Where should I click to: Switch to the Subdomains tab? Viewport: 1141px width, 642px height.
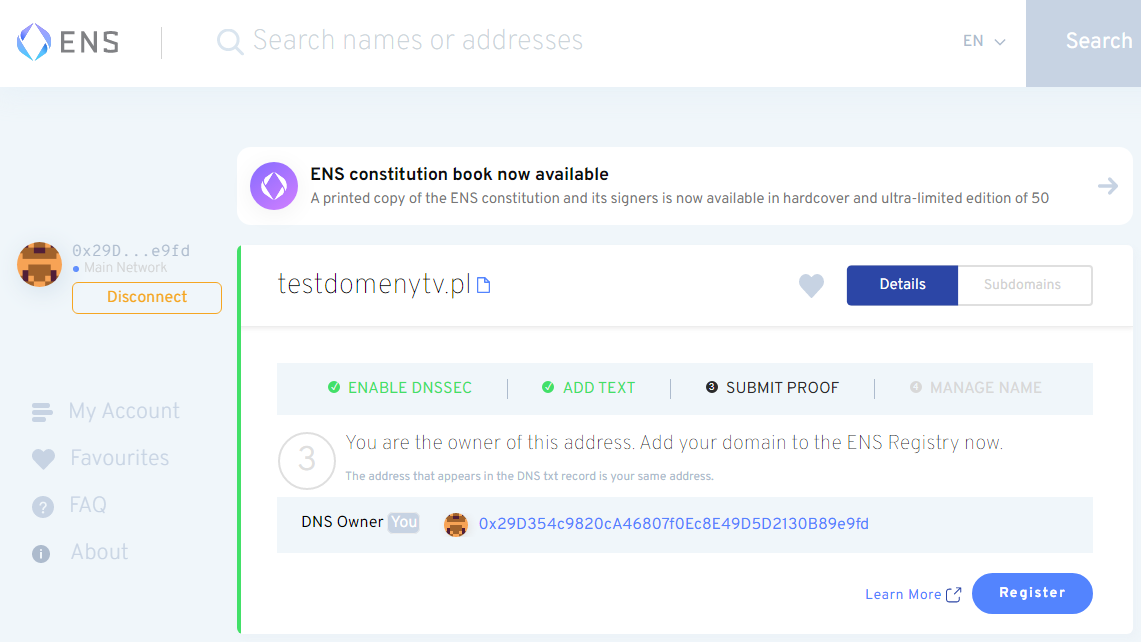click(x=1022, y=285)
